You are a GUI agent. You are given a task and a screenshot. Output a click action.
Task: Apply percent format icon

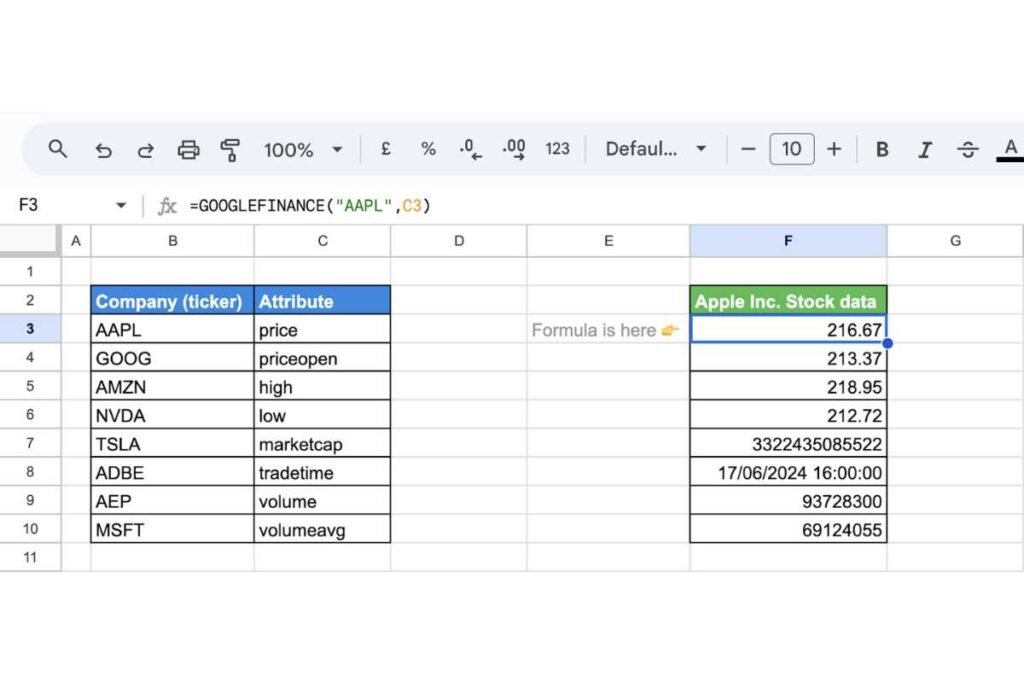click(x=428, y=149)
